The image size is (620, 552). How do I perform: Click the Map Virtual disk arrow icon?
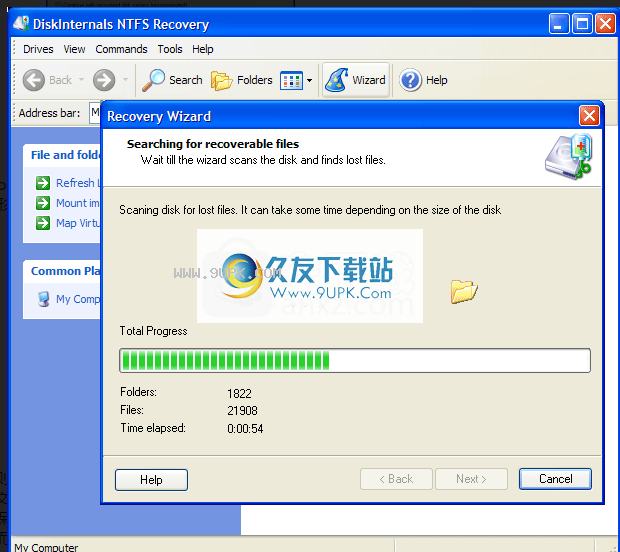pos(43,223)
